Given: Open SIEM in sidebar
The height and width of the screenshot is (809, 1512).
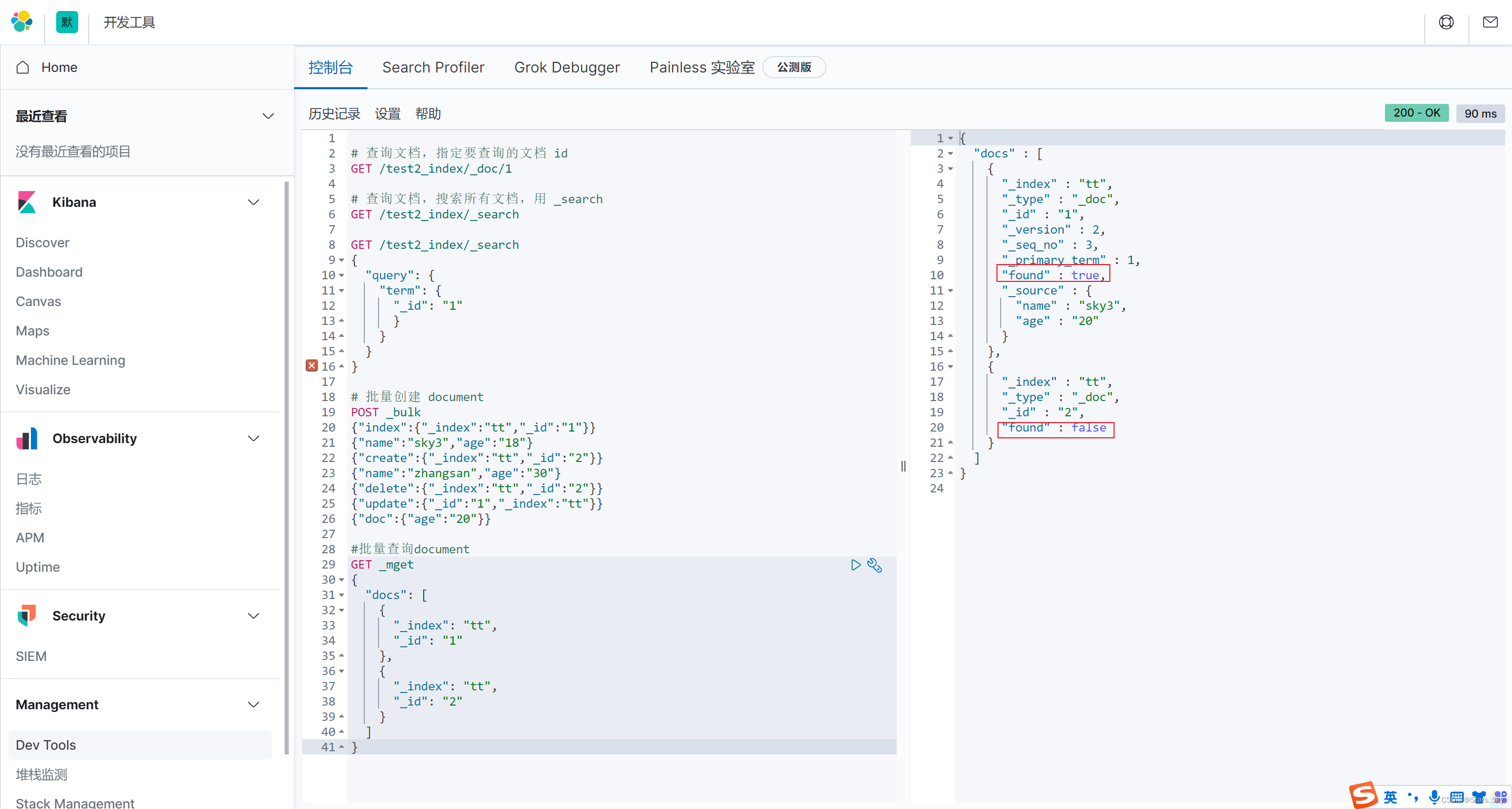Looking at the screenshot, I should pos(31,656).
